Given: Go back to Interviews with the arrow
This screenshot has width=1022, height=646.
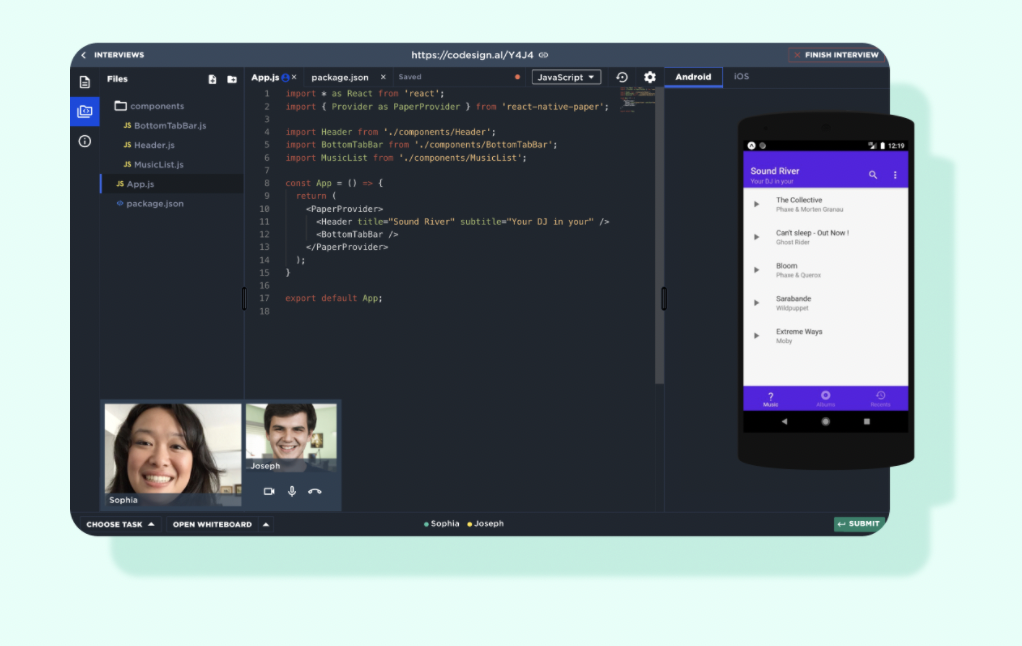Looking at the screenshot, I should [83, 55].
